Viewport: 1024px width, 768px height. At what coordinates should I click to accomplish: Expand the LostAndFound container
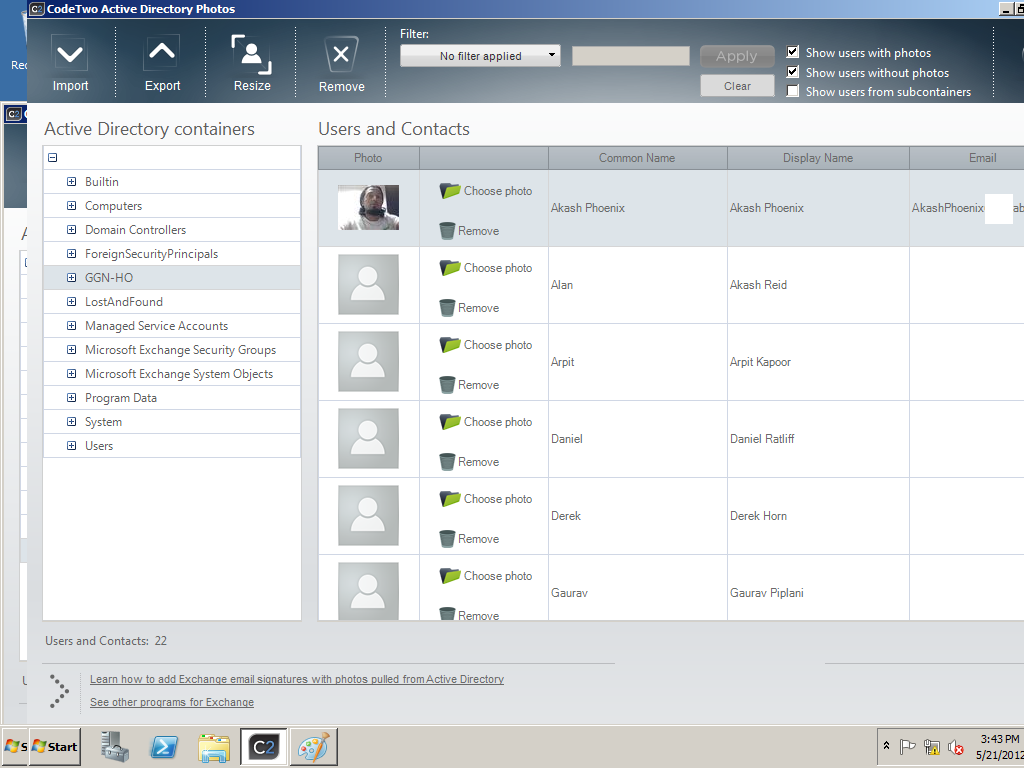pos(71,302)
